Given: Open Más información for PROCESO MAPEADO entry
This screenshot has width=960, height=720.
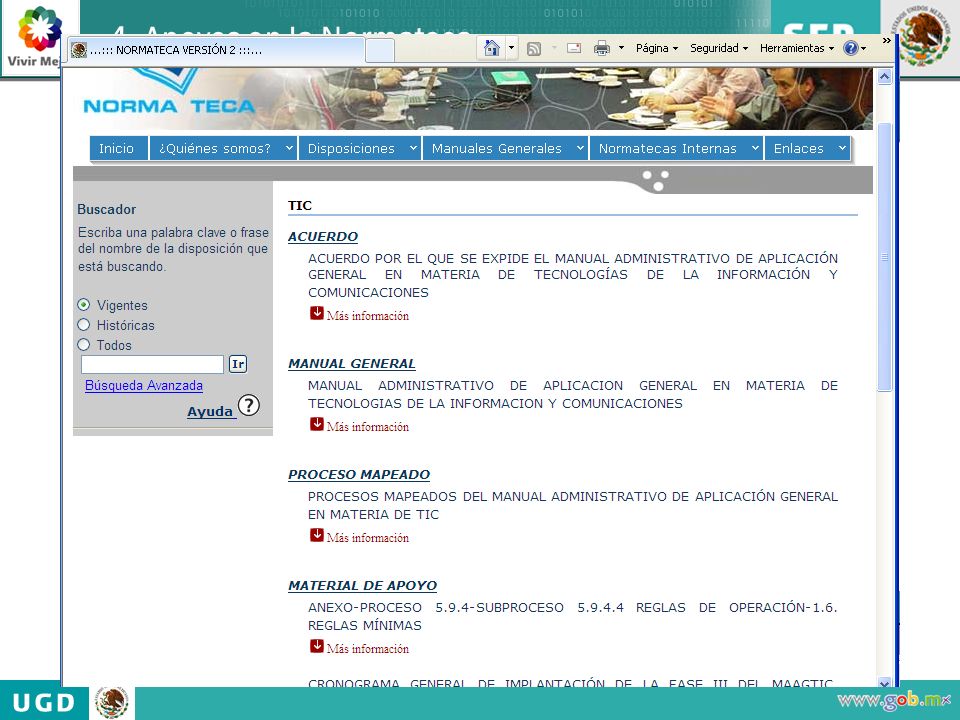Looking at the screenshot, I should (367, 538).
